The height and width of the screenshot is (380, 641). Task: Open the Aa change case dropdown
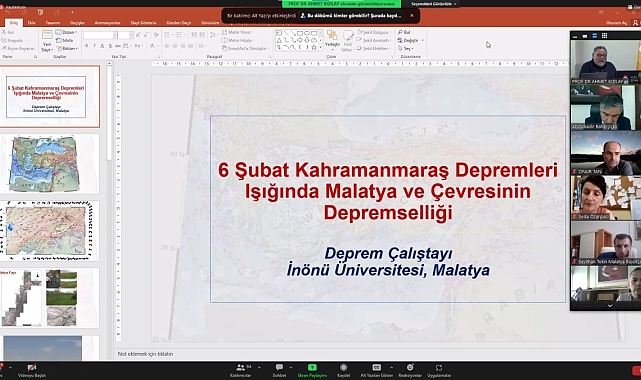(138, 46)
